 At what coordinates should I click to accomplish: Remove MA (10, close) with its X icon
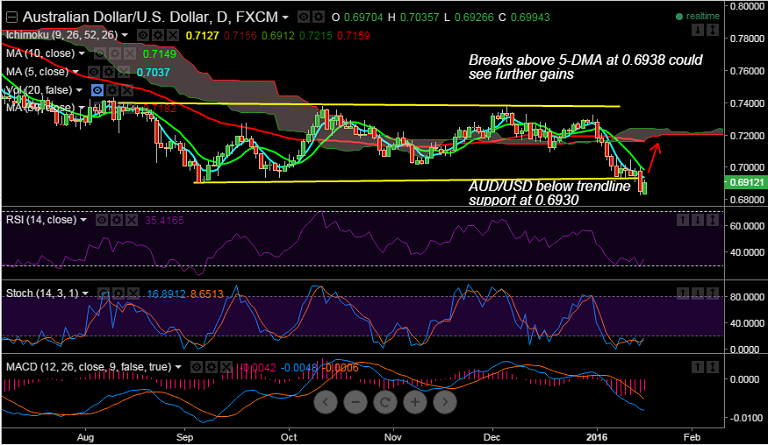(129, 53)
